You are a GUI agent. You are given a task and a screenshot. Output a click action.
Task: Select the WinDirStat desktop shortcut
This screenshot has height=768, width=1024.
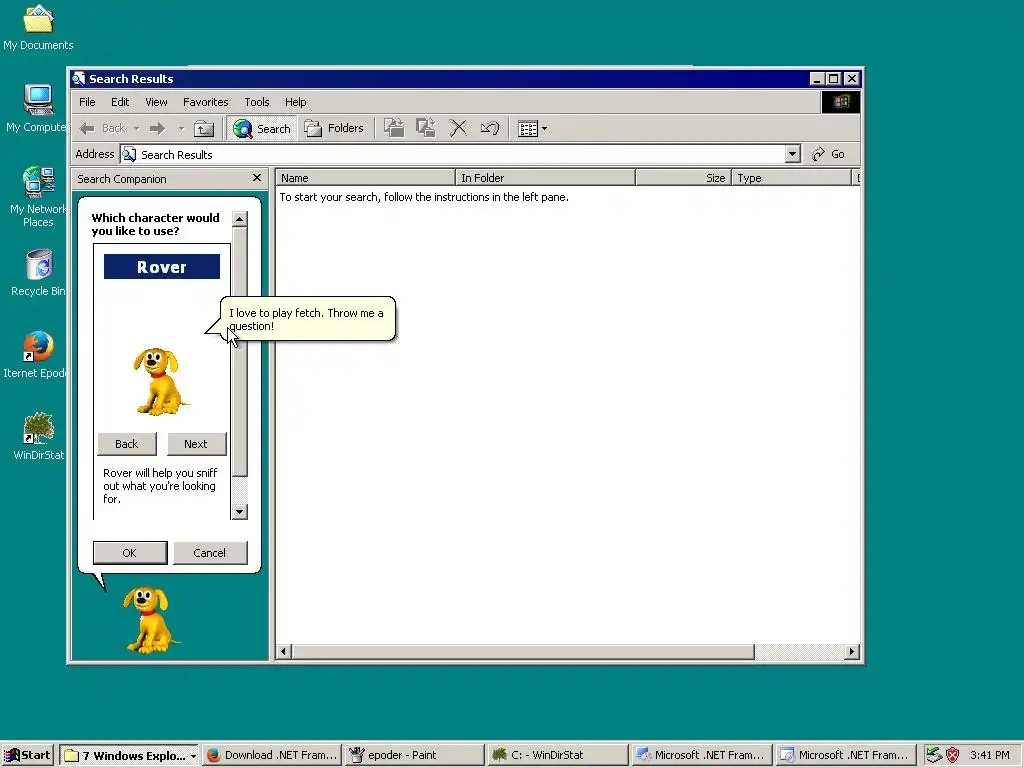click(x=38, y=438)
